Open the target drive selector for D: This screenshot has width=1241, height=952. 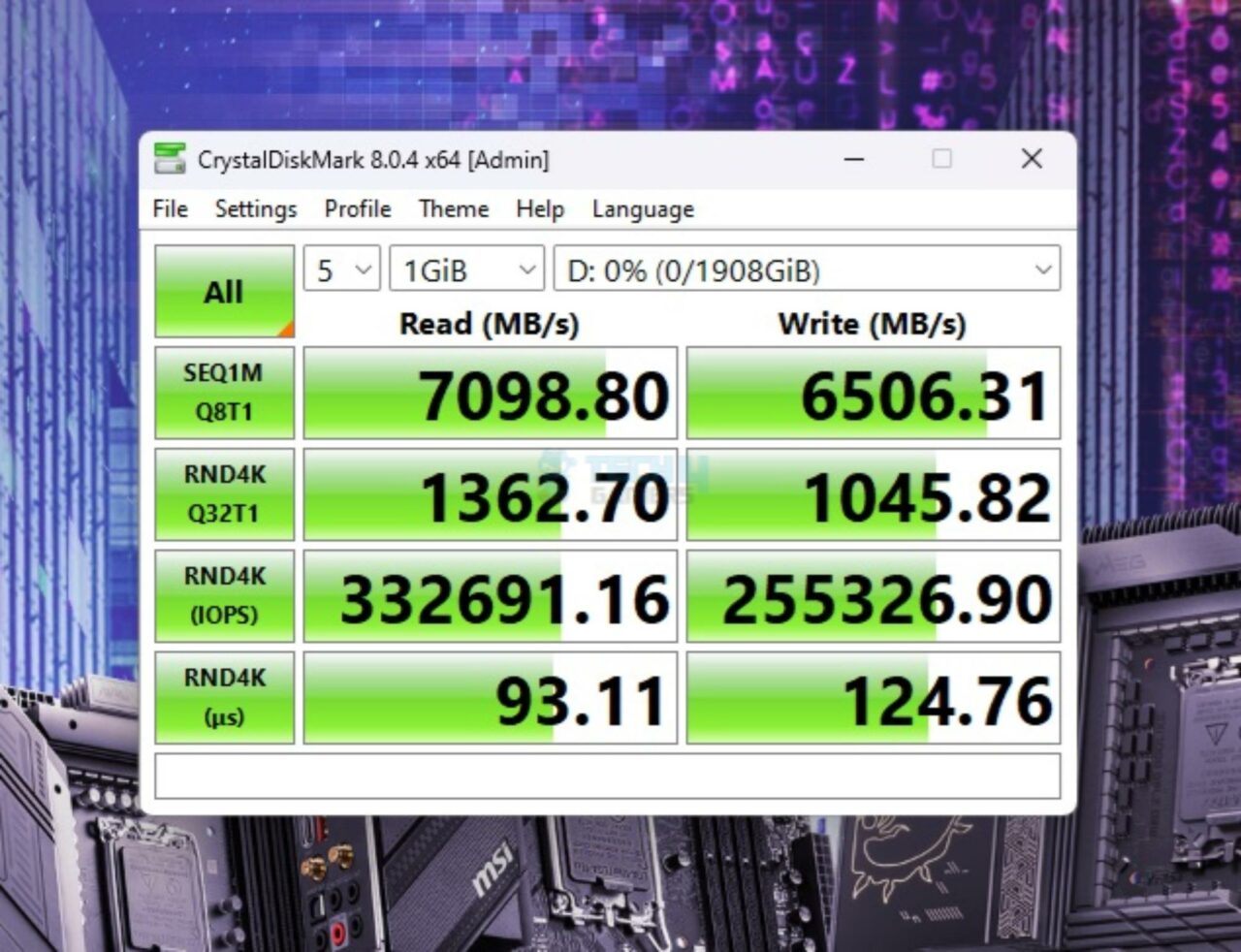click(x=810, y=270)
